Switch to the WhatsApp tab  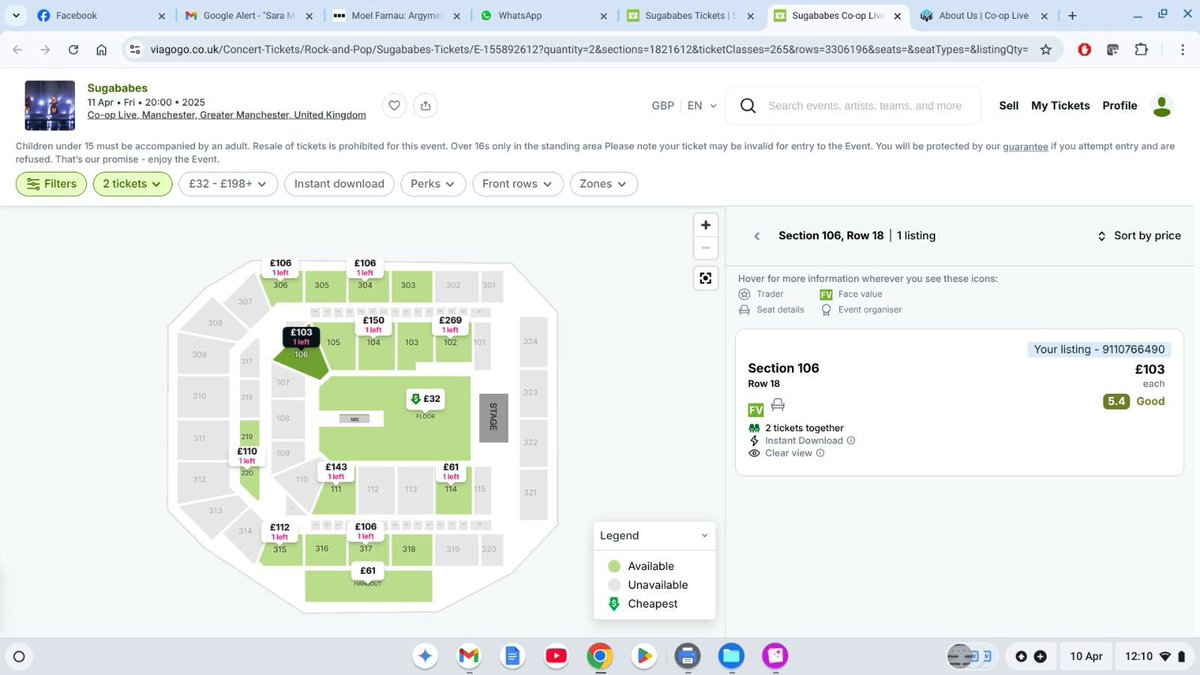545,15
